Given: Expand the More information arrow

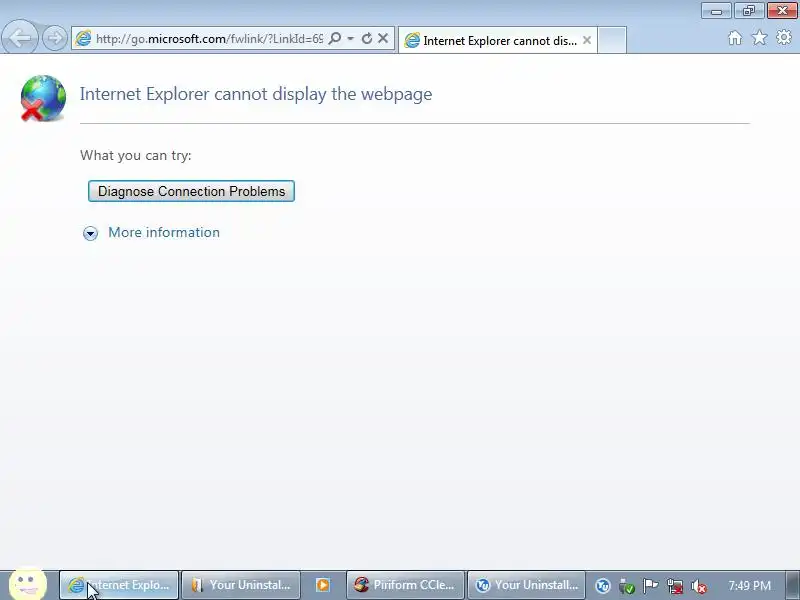Looking at the screenshot, I should [x=90, y=233].
